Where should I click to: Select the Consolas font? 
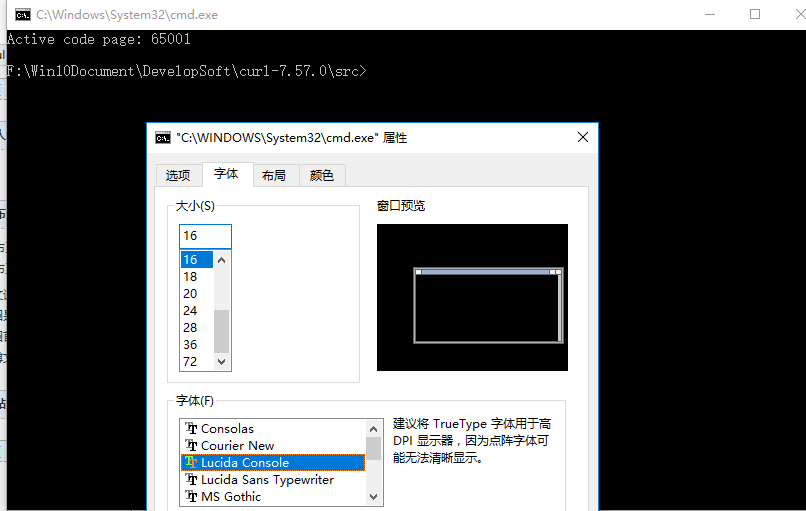point(273,428)
